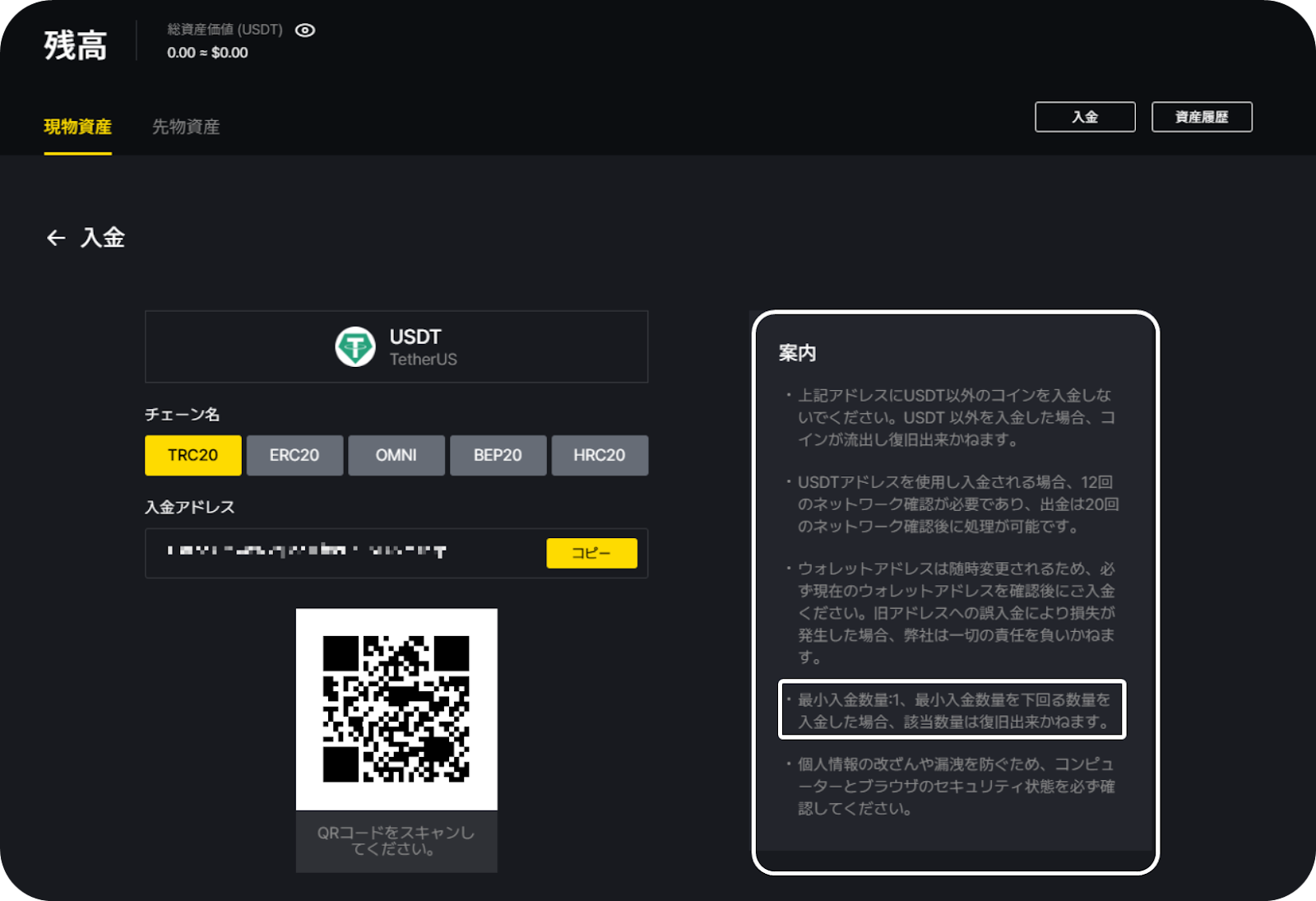The width and height of the screenshot is (1316, 901).
Task: Click the QRコードをスキャンしてください caption
Action: pos(396,841)
